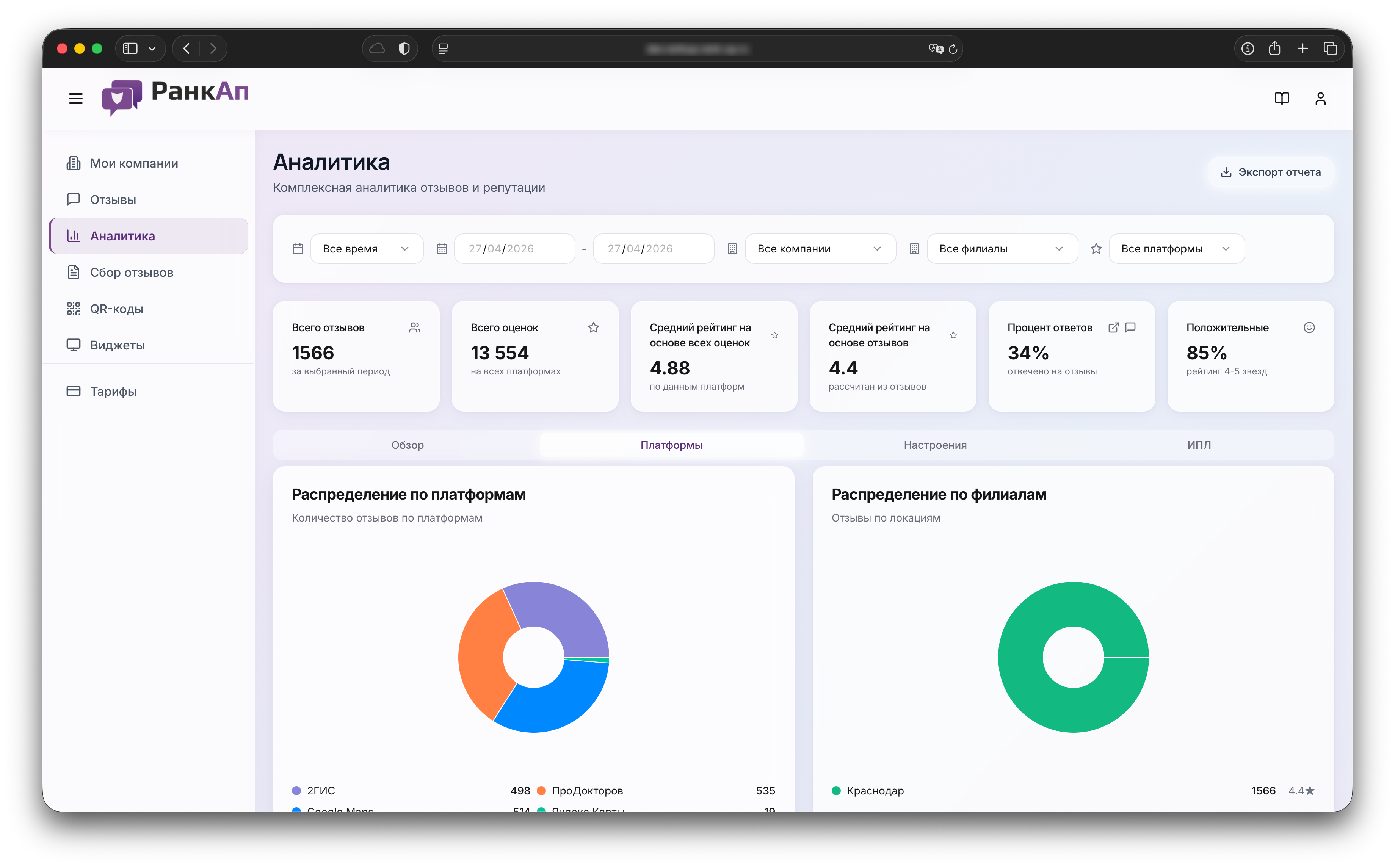Open Виджеты section

tap(148, 345)
